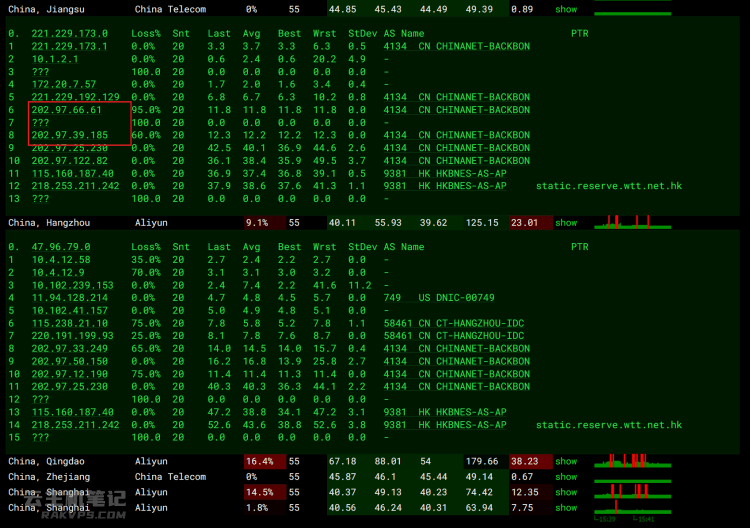Expand trace via show on last Shanghai row
Image resolution: width=750 pixels, height=528 pixels.
566,508
